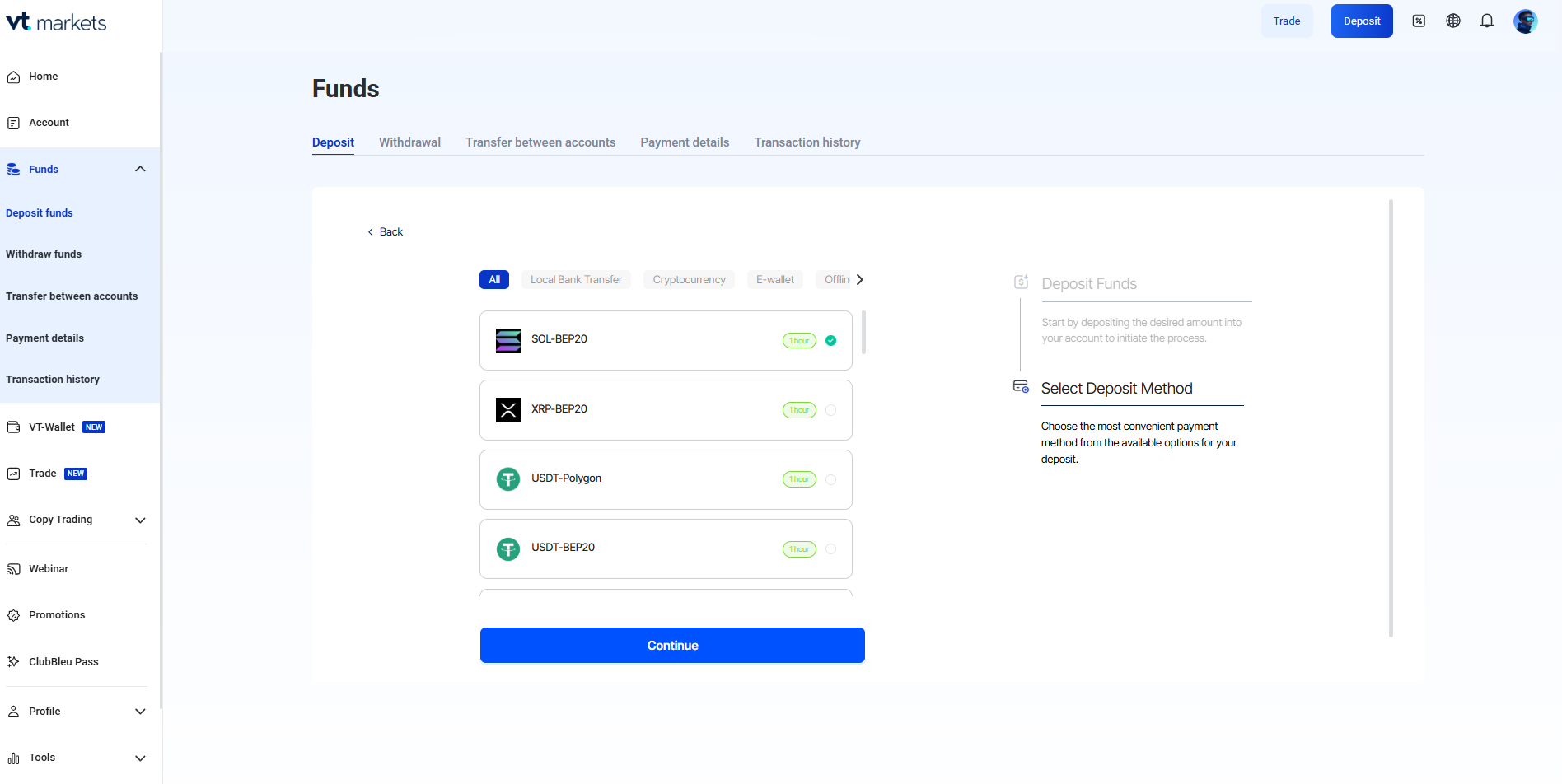The height and width of the screenshot is (784, 1562).
Task: Expand the Copy Trading menu
Action: (140, 520)
